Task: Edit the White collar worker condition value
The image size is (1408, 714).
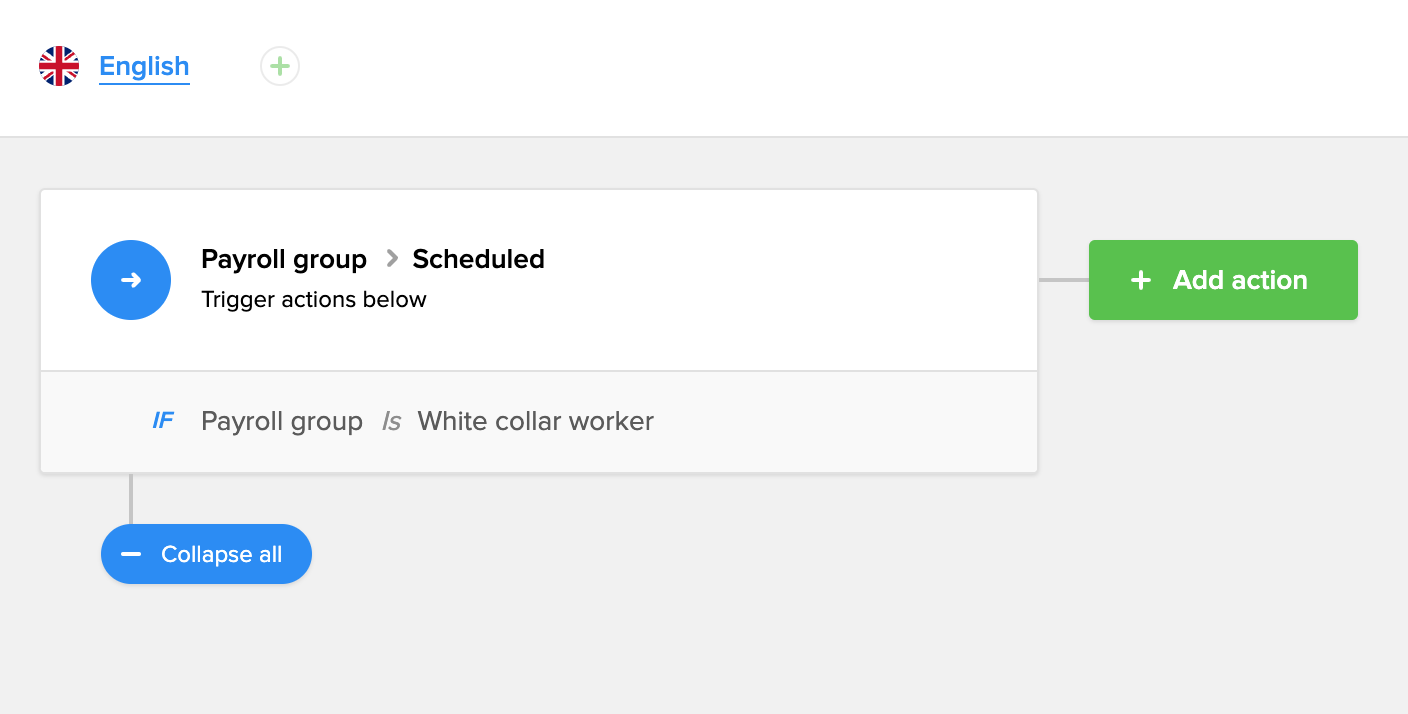Action: click(535, 421)
